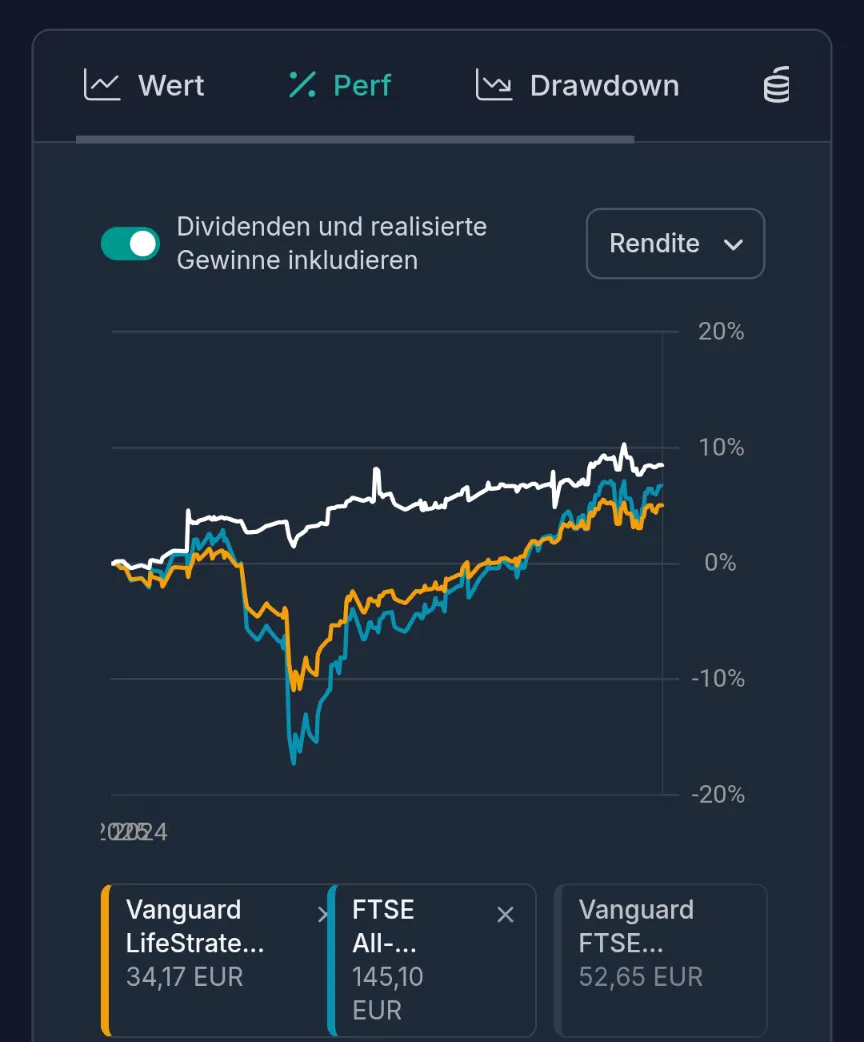The image size is (864, 1042).
Task: Switch to the Wert tab label
Action: [171, 86]
